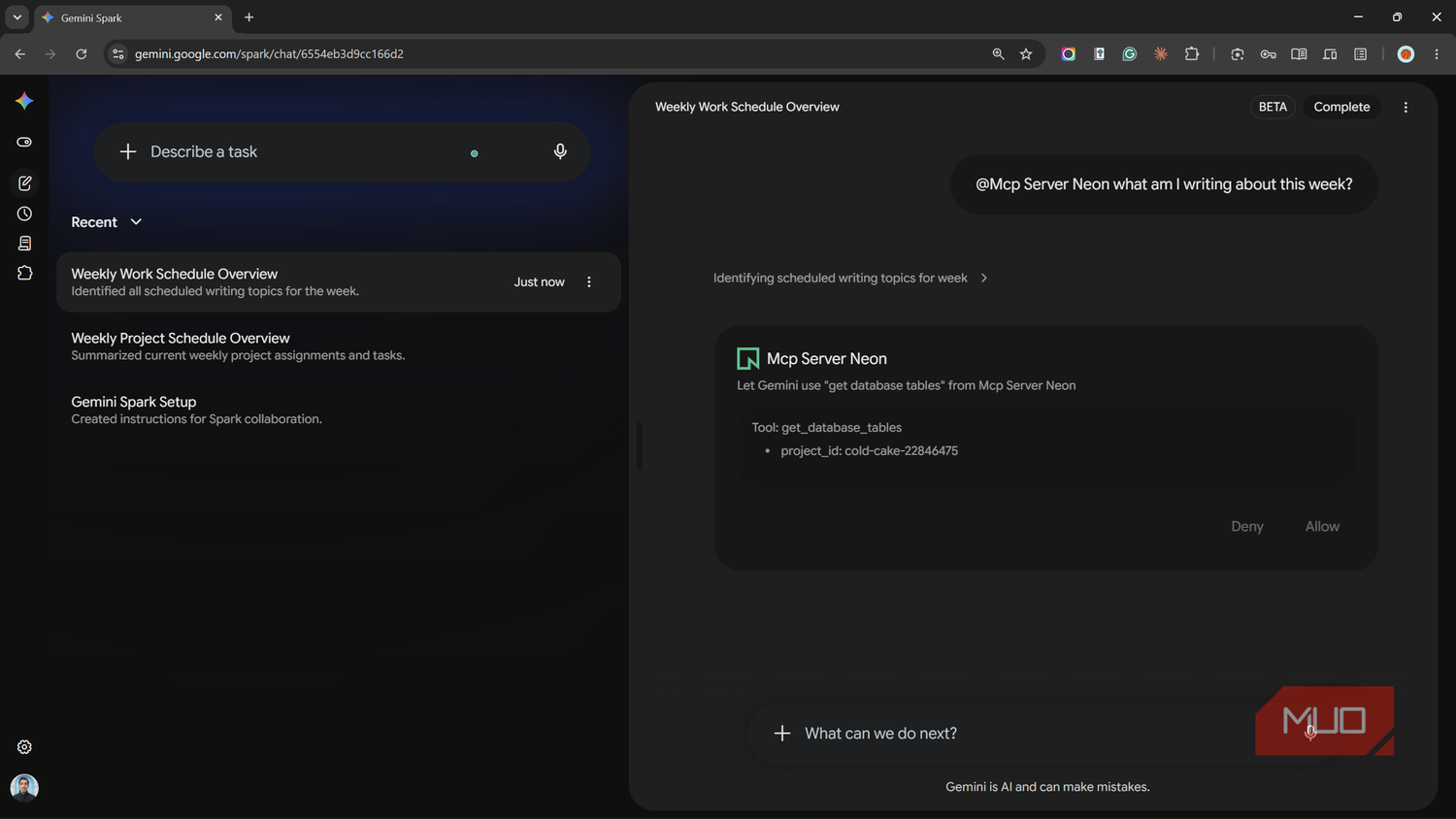The width and height of the screenshot is (1456, 819).
Task: Click the user profile avatar in sidebar
Action: click(24, 787)
